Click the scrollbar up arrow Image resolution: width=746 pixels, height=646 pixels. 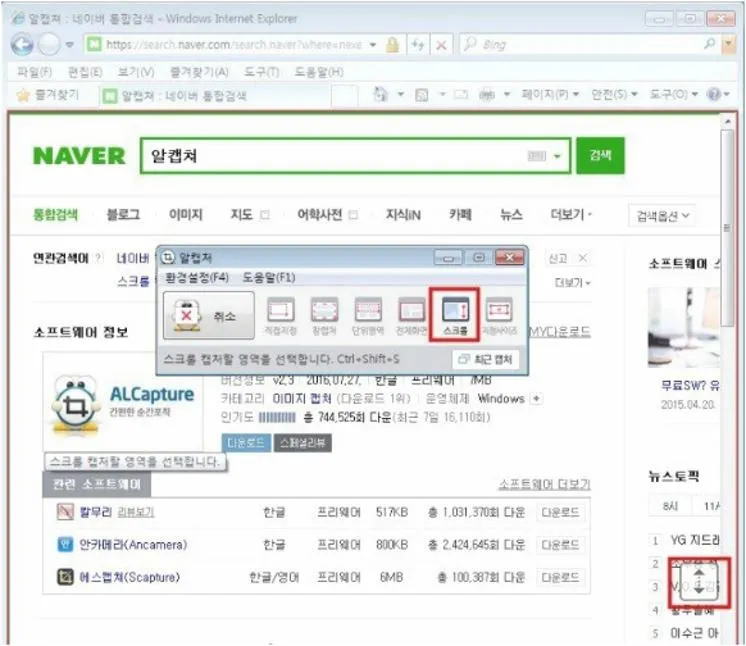pyautogui.click(x=727, y=122)
